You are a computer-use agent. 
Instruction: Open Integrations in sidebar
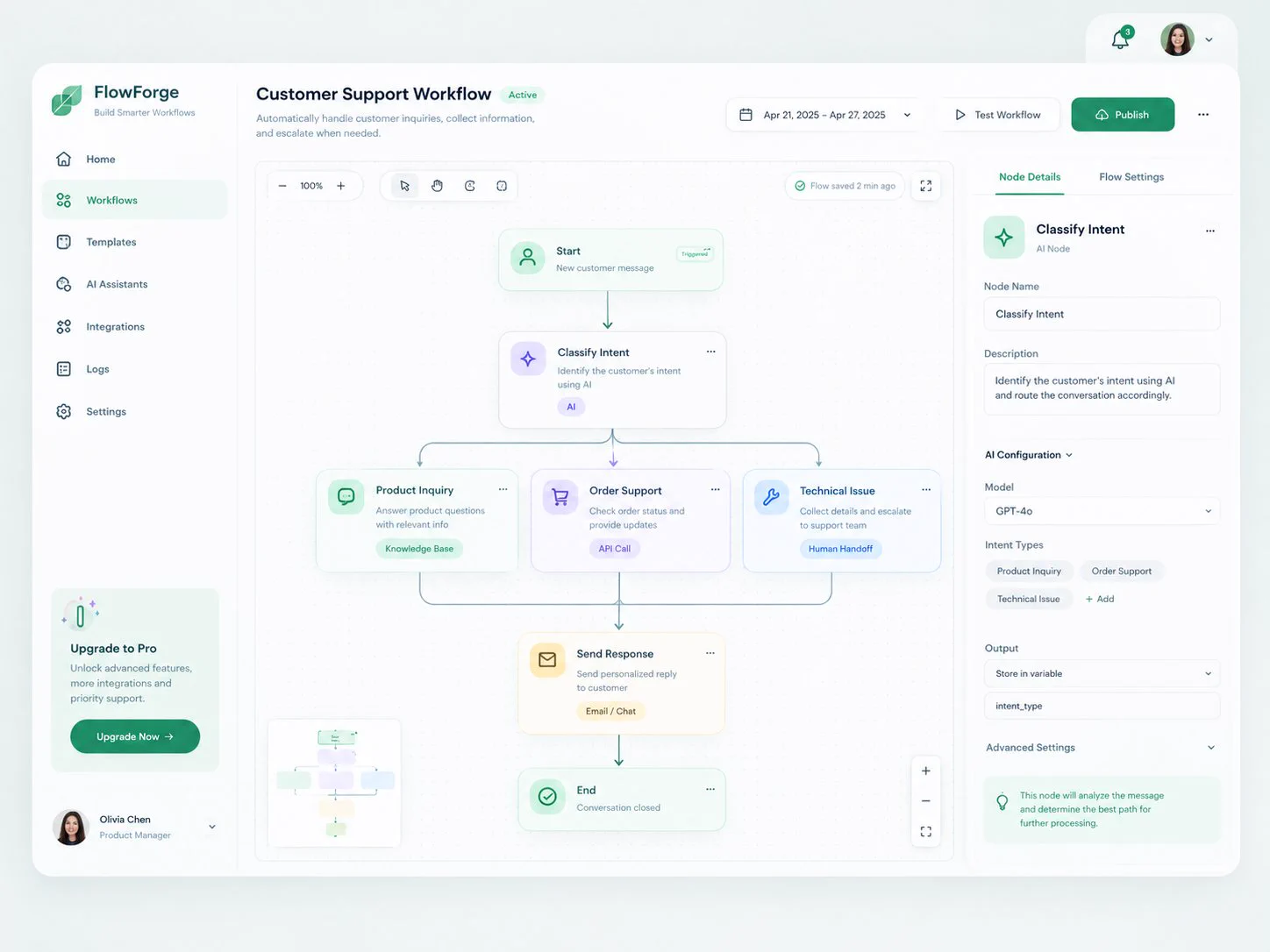coord(134,327)
